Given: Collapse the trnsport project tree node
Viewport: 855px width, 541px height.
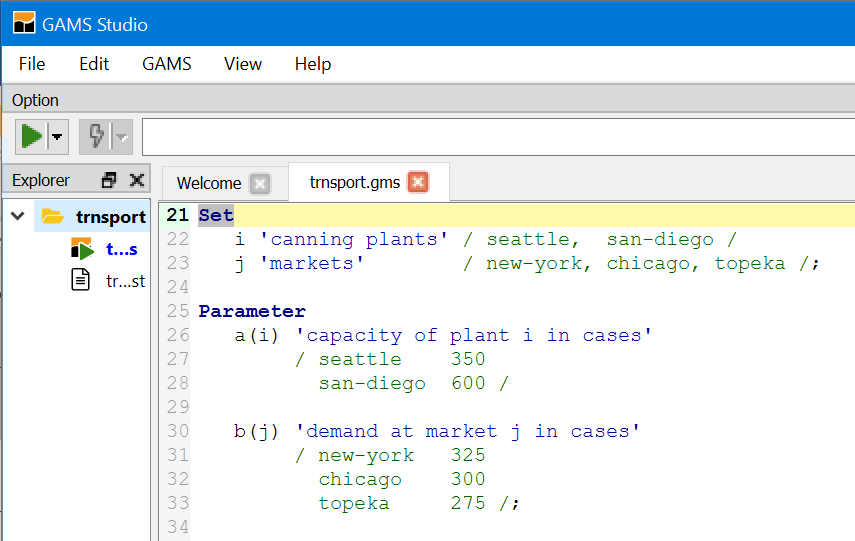Looking at the screenshot, I should click(17, 216).
